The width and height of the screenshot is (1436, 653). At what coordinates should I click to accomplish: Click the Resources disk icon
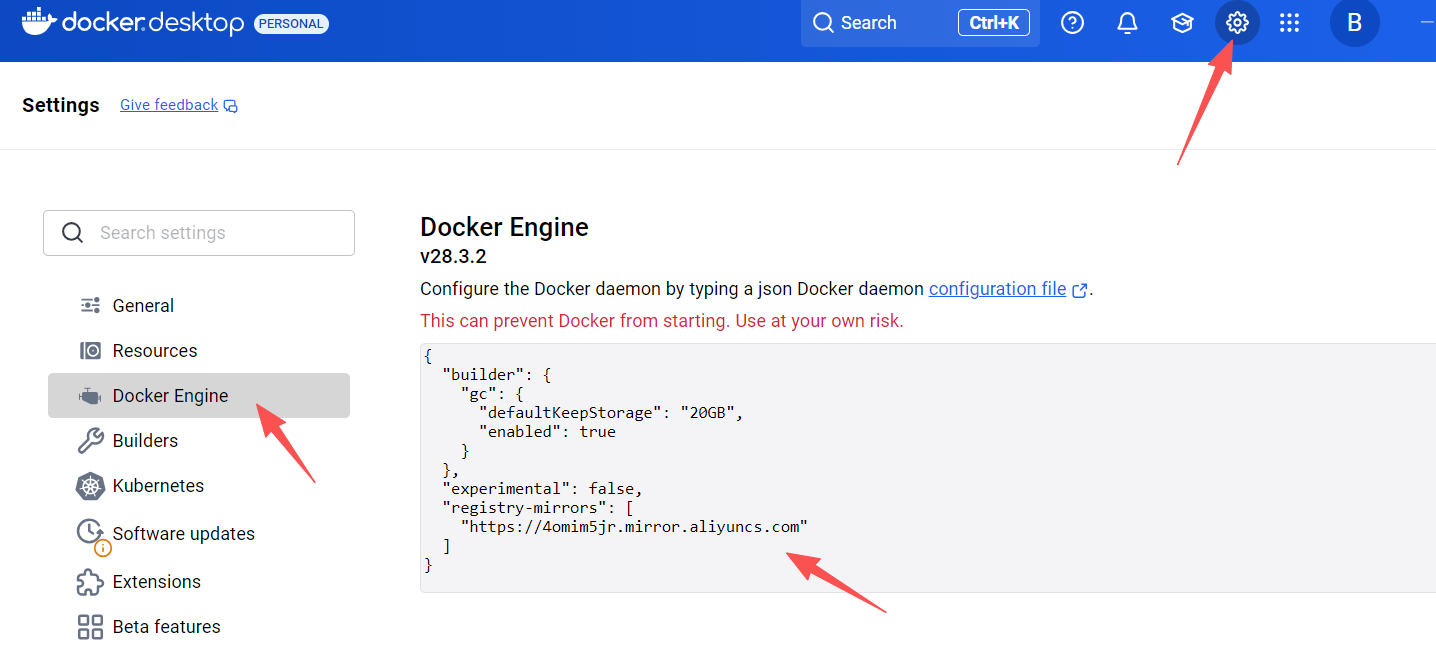90,351
